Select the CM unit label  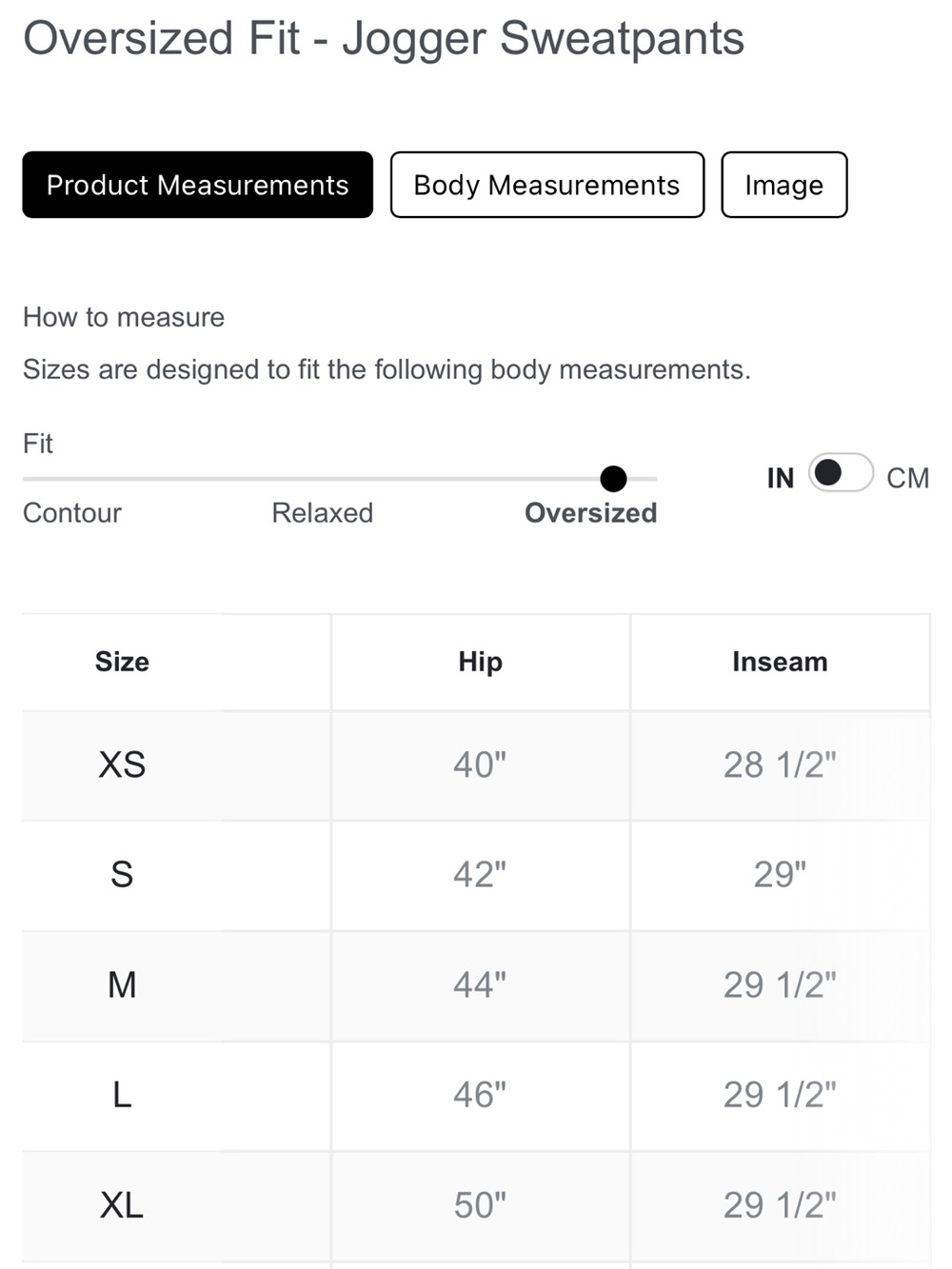(x=907, y=478)
